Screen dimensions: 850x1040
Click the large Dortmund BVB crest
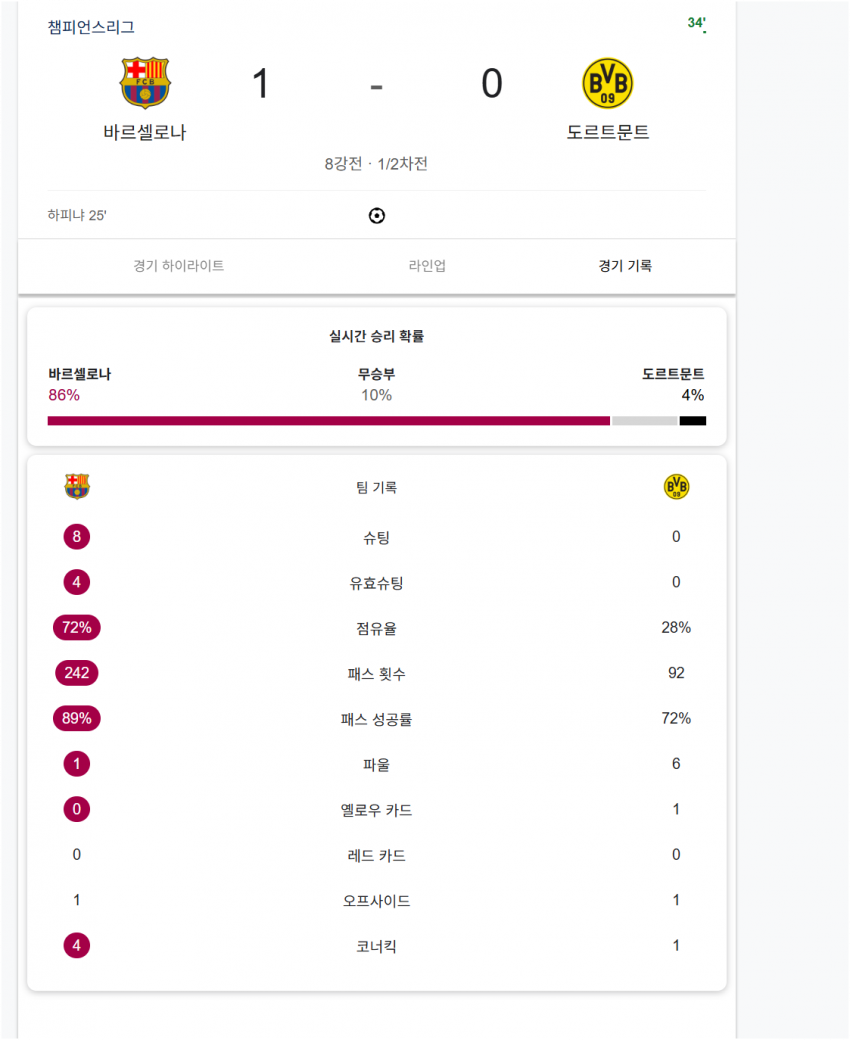607,83
